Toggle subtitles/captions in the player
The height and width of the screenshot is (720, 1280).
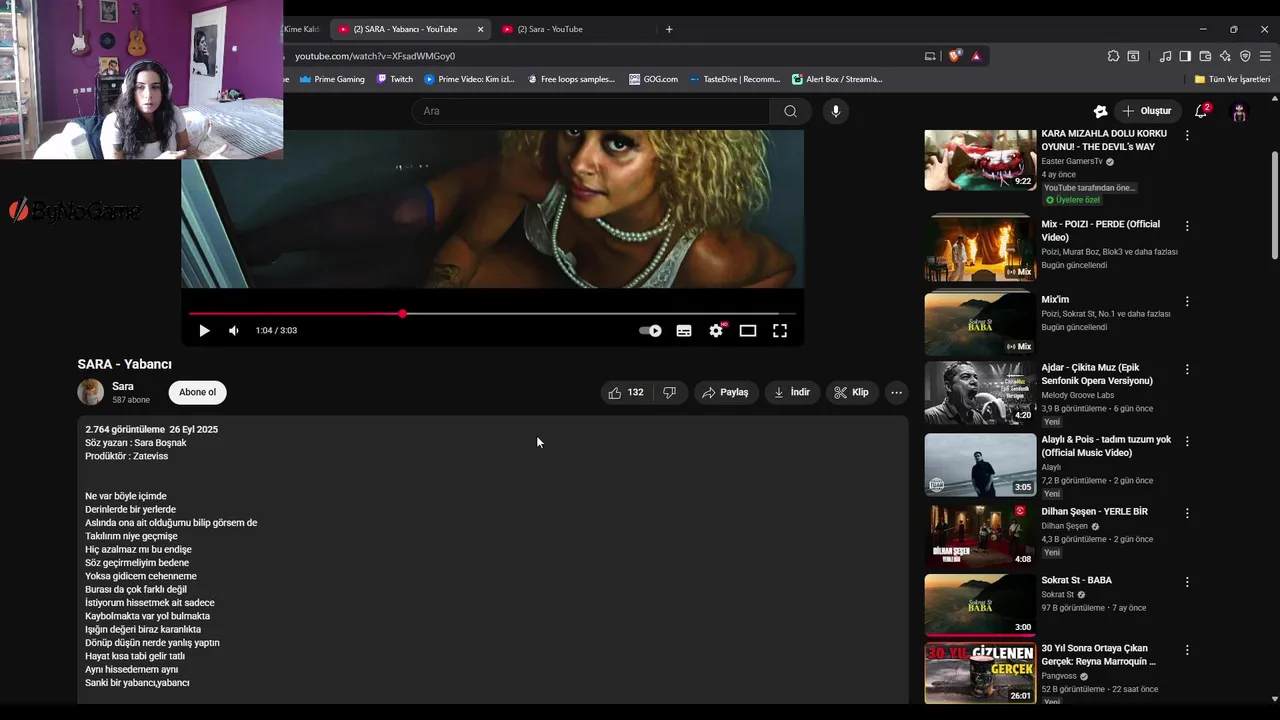[x=684, y=331]
